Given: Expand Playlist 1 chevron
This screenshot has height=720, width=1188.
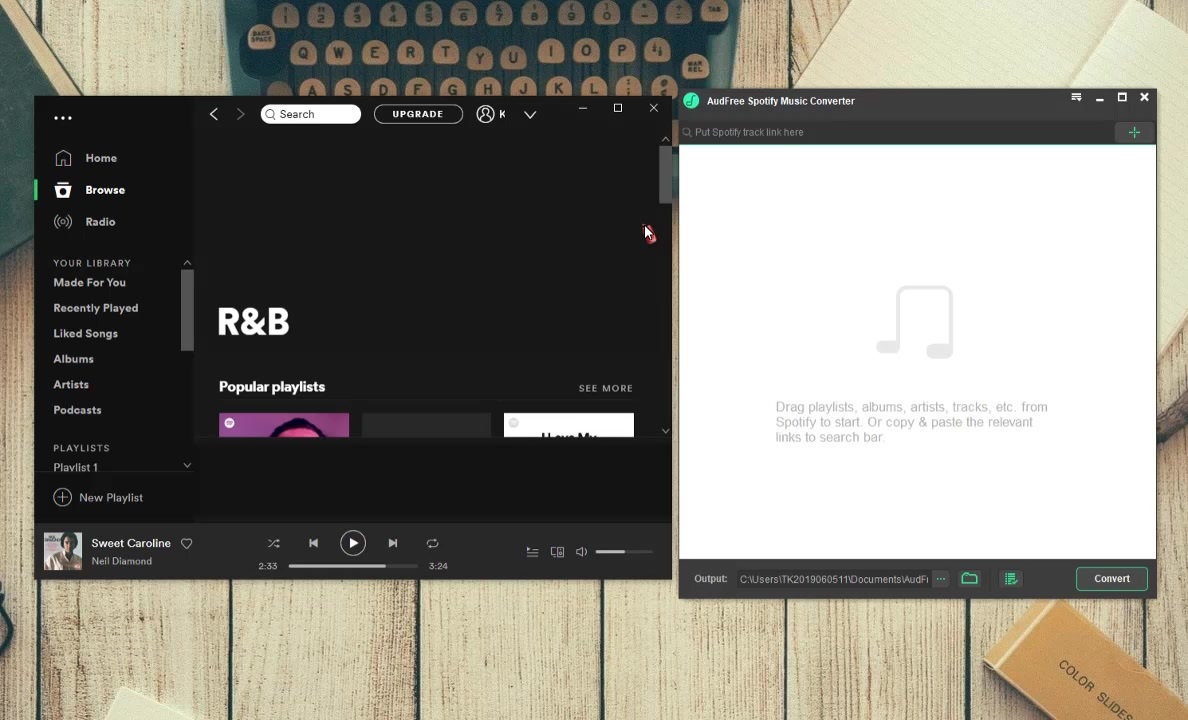Looking at the screenshot, I should (187, 464).
